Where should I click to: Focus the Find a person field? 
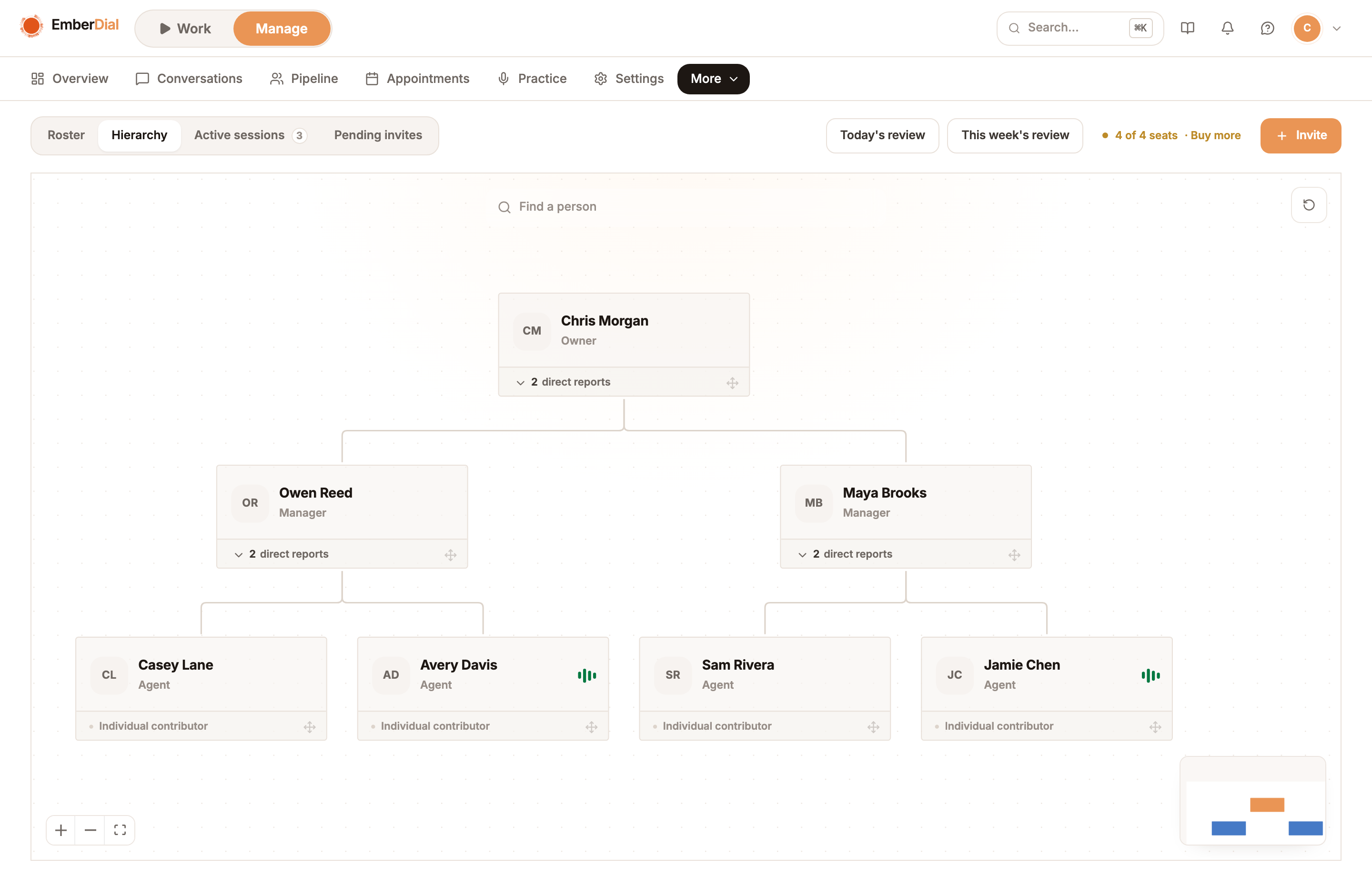(623, 206)
